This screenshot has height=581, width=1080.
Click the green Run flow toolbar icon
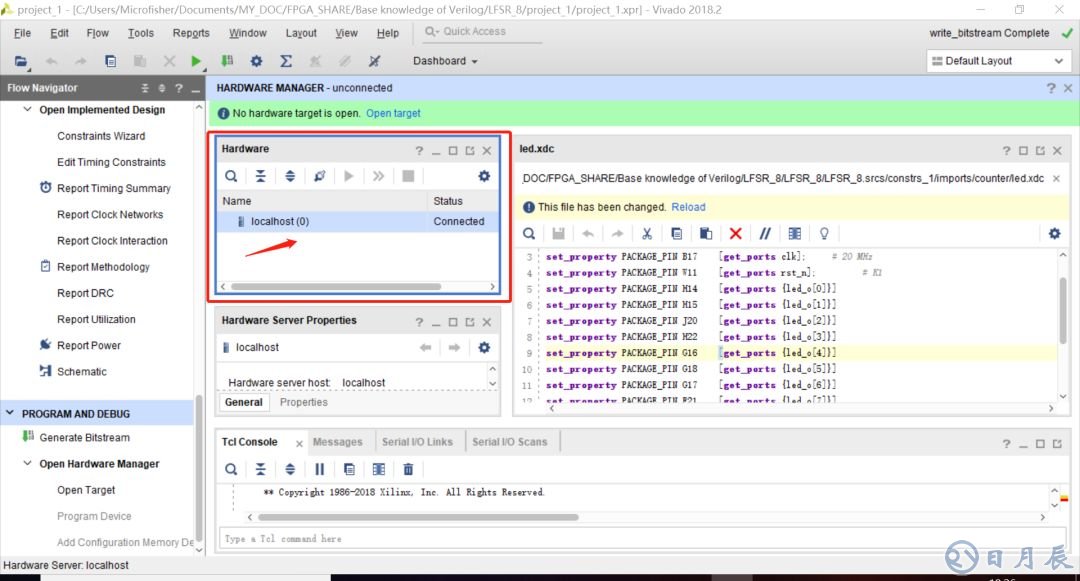point(196,61)
